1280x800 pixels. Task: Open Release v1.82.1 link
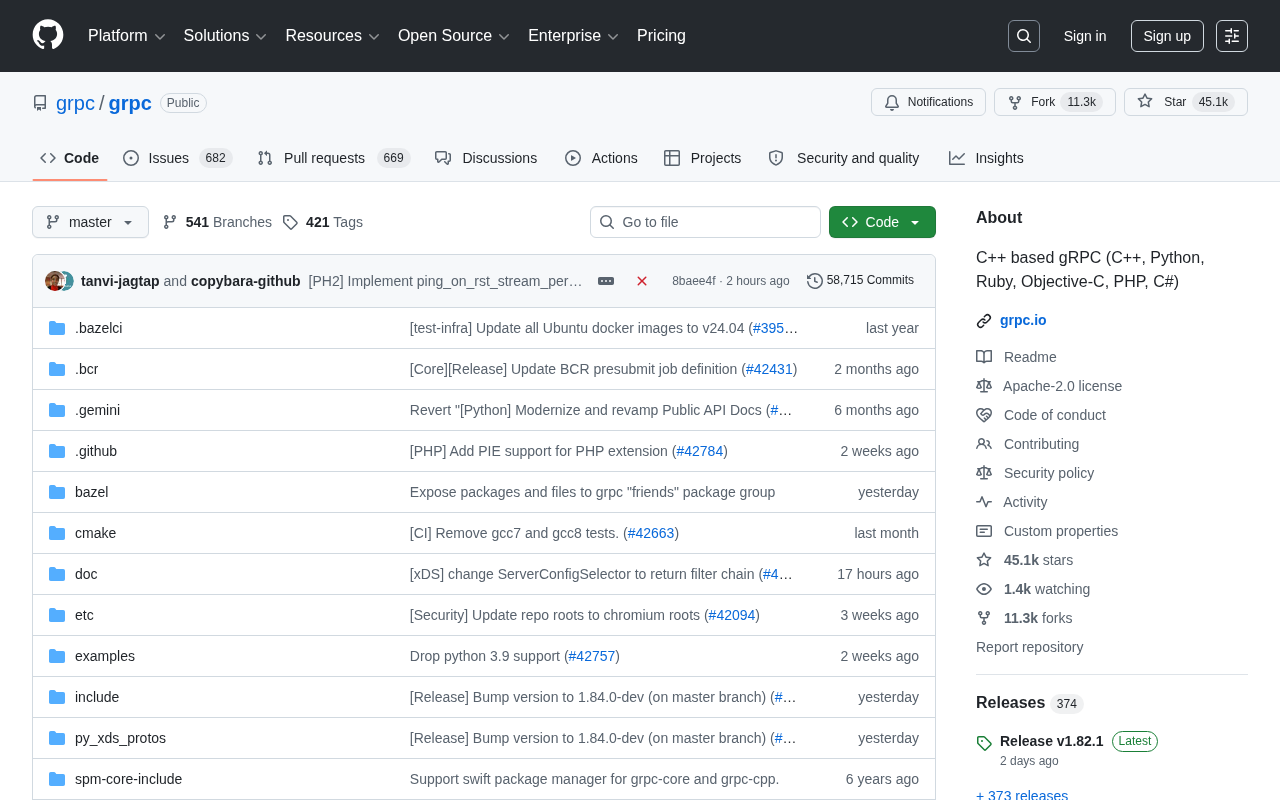pyautogui.click(x=1052, y=741)
